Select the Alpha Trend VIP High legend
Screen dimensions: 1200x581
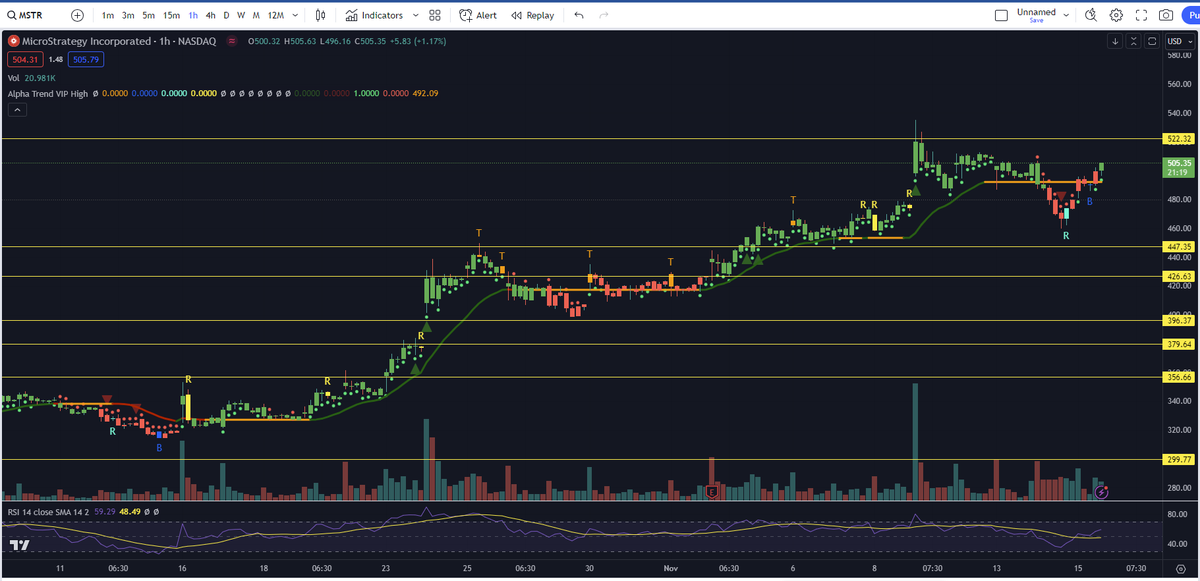[x=47, y=93]
